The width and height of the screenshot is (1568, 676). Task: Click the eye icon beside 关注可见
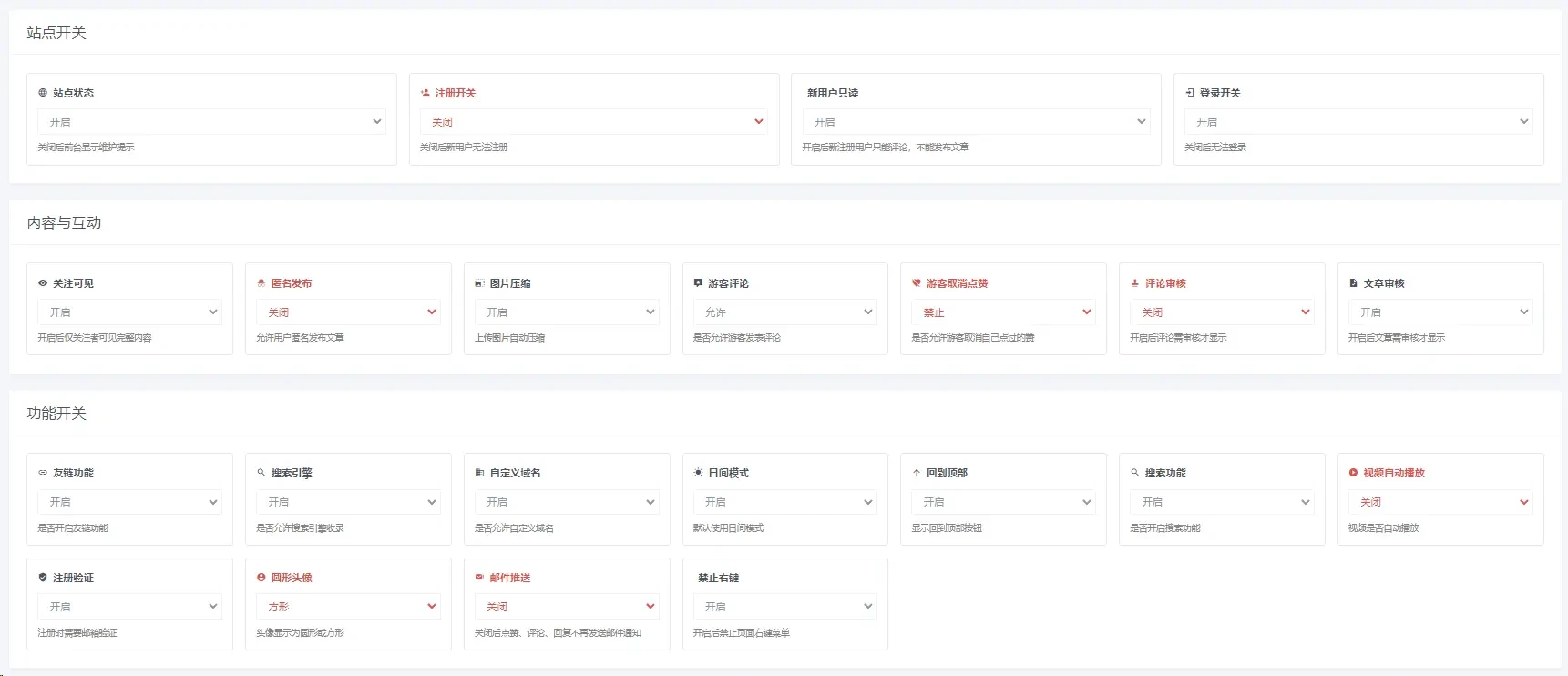click(43, 283)
